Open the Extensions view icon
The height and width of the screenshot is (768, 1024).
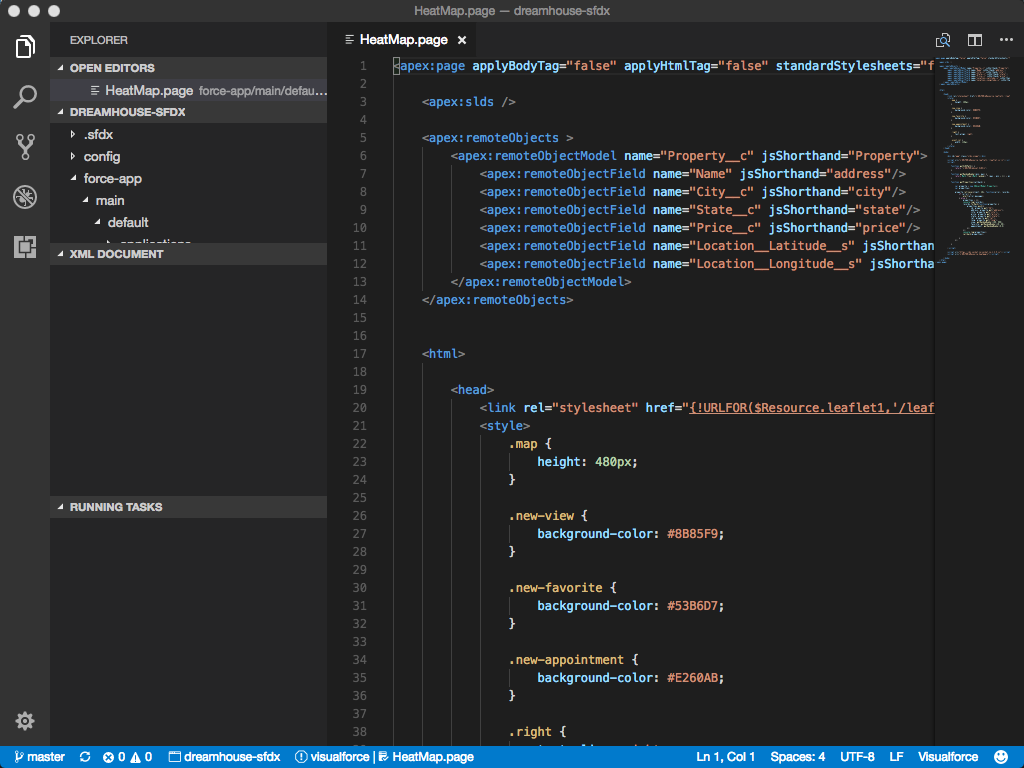[25, 247]
